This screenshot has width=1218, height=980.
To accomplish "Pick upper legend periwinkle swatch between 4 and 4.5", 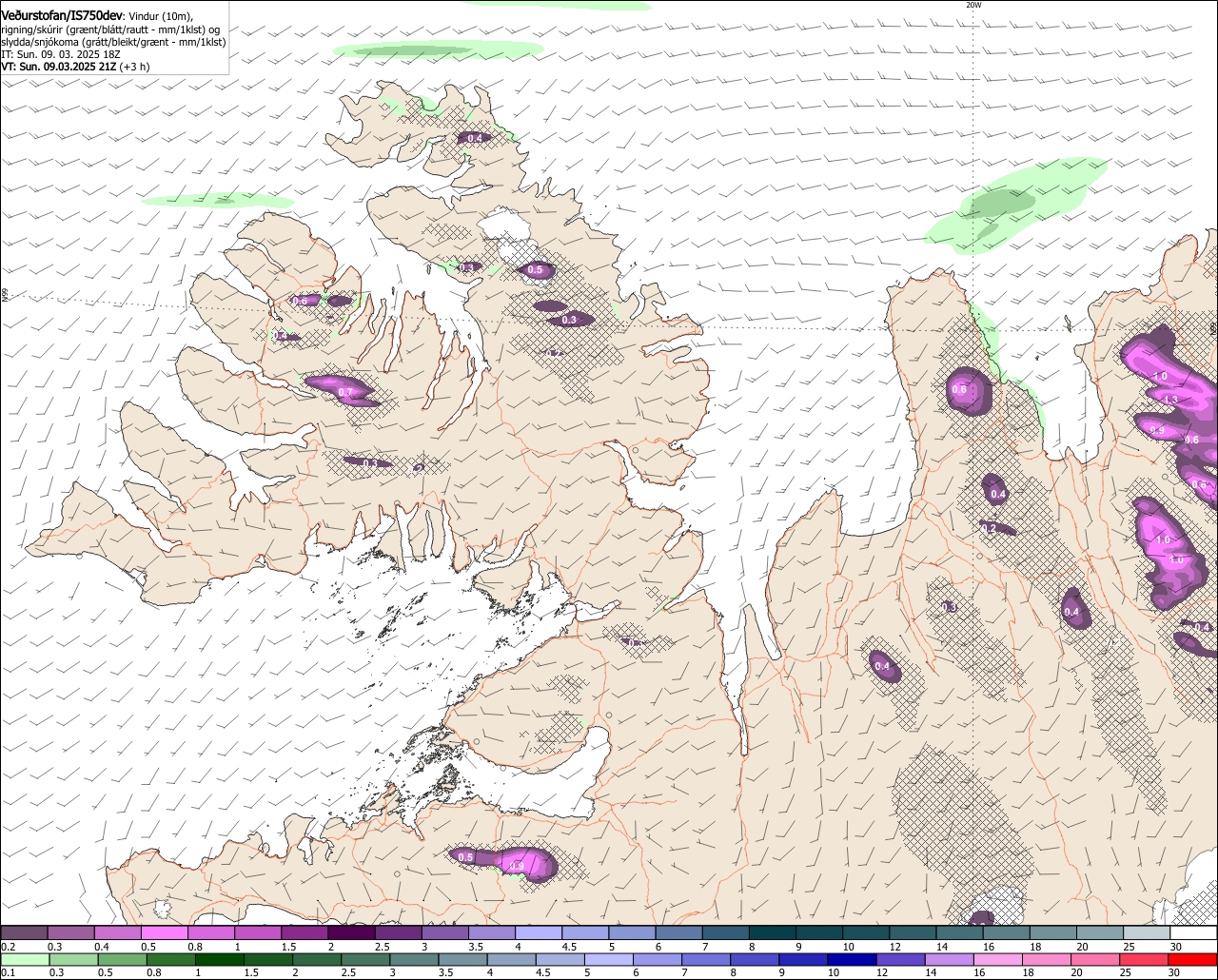I will click(x=540, y=933).
